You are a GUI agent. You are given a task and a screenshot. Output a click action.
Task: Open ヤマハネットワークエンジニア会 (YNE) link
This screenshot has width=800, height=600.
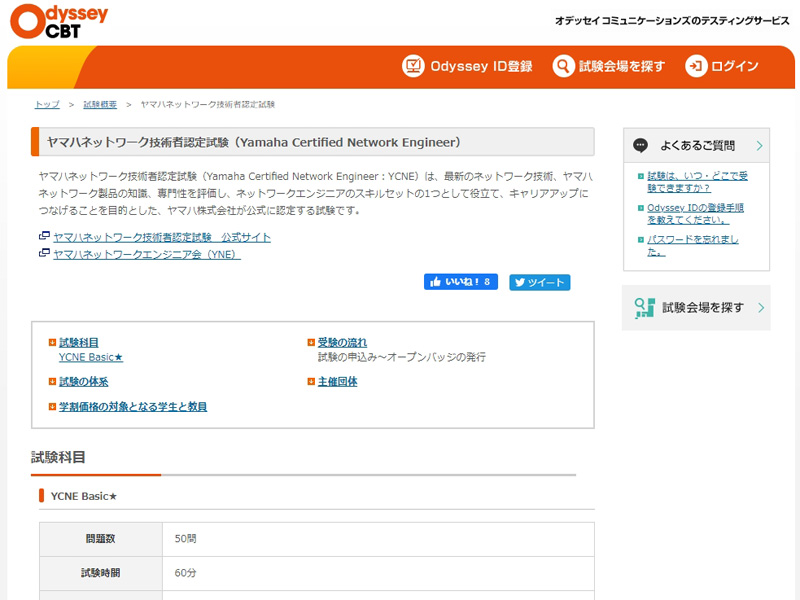(x=147, y=254)
